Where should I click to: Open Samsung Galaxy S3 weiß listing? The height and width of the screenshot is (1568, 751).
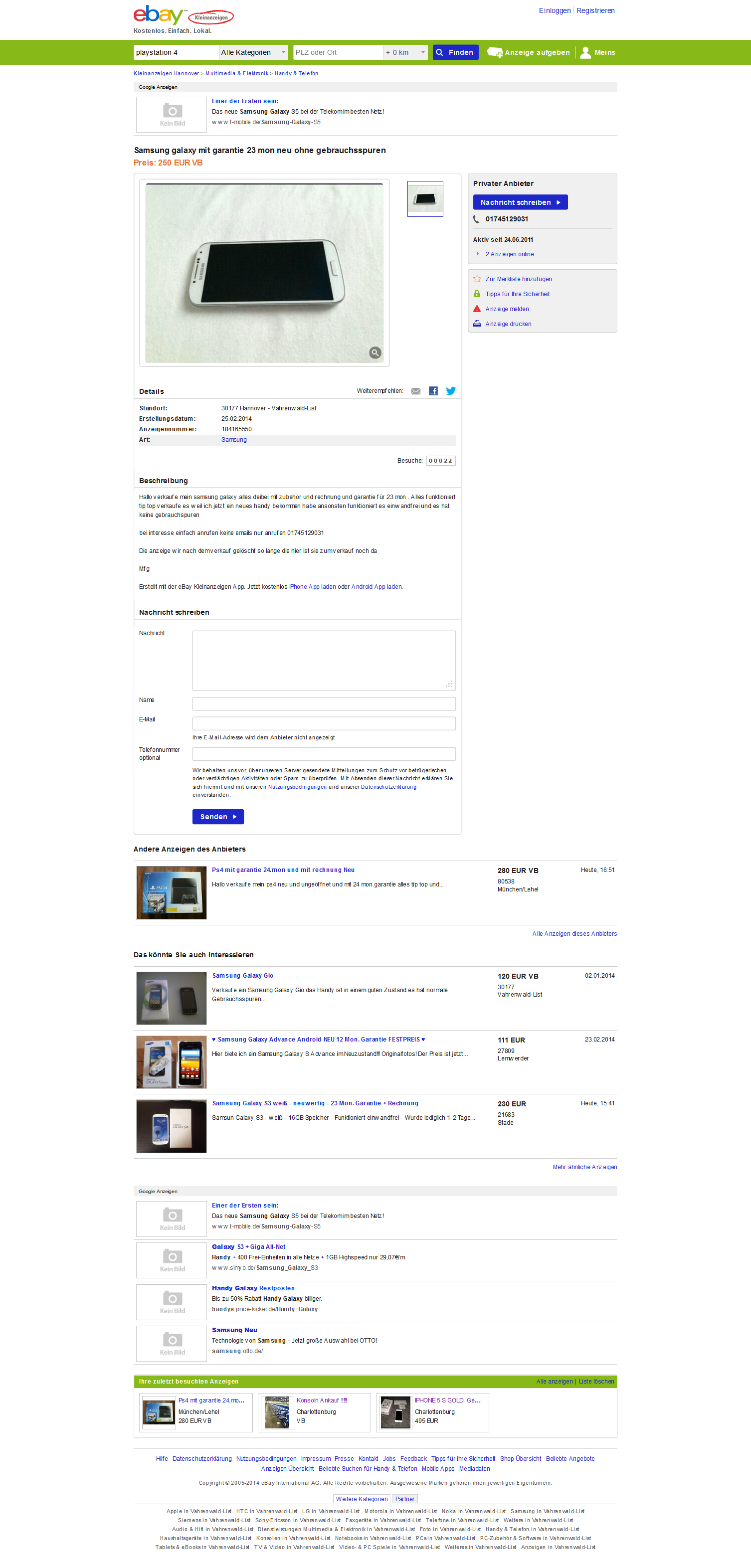coord(315,1103)
